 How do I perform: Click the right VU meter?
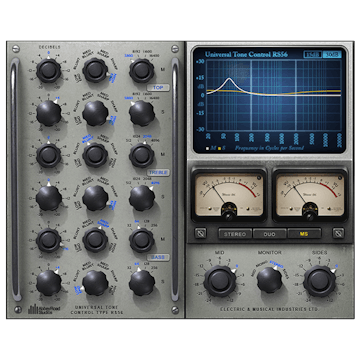(310, 196)
